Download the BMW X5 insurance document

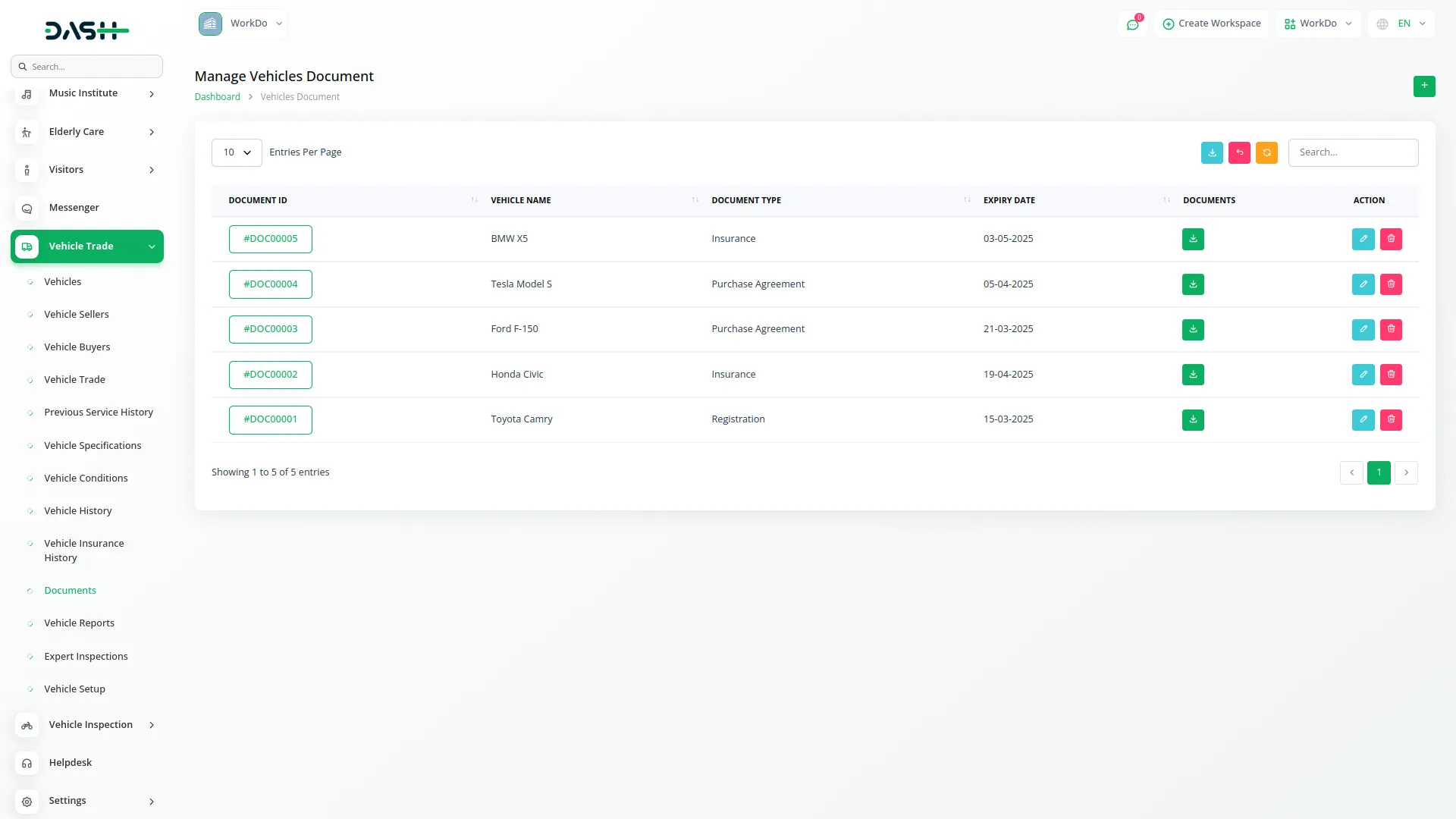tap(1193, 239)
